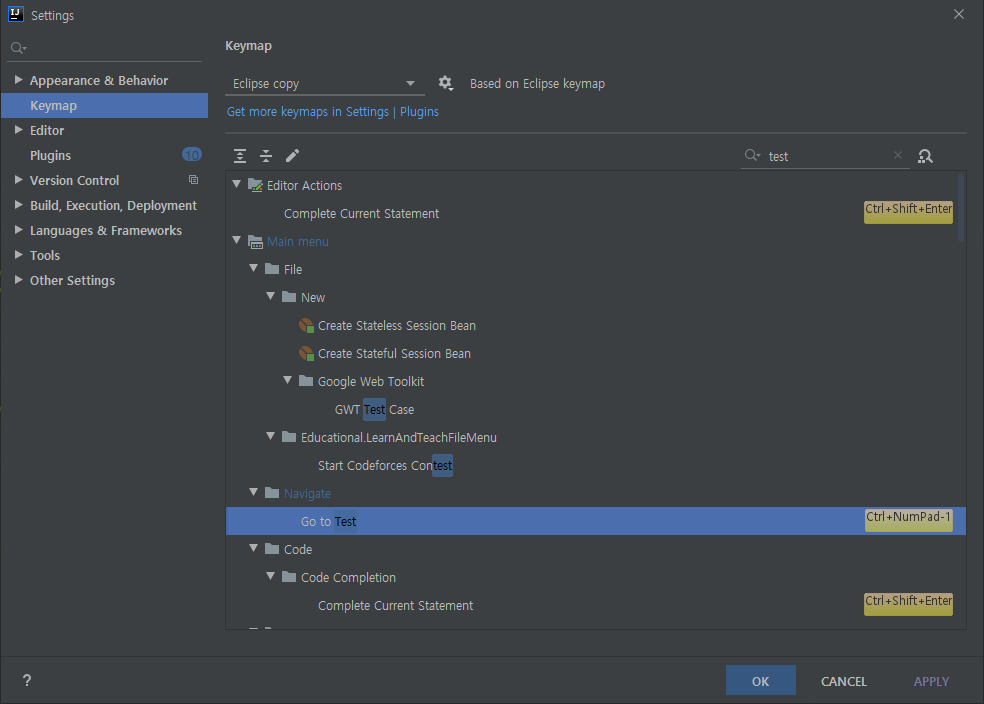Close the Settings dialog
This screenshot has width=984, height=704.
958,14
